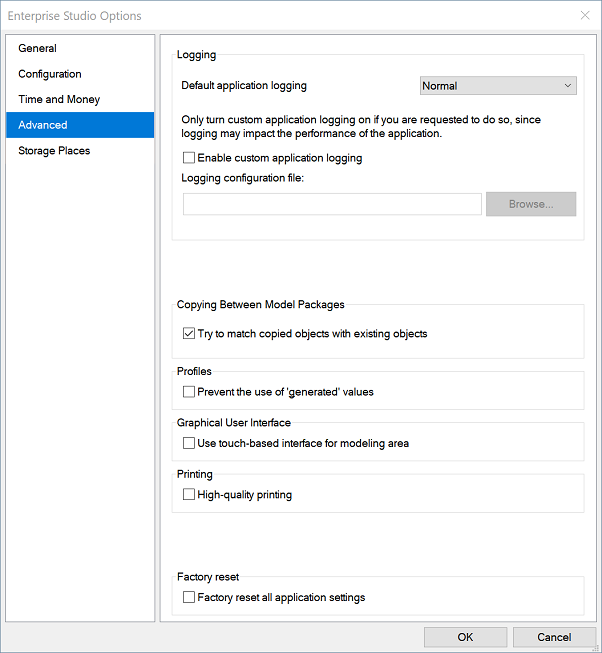Select Time and Money section
This screenshot has width=602, height=653.
[80, 100]
